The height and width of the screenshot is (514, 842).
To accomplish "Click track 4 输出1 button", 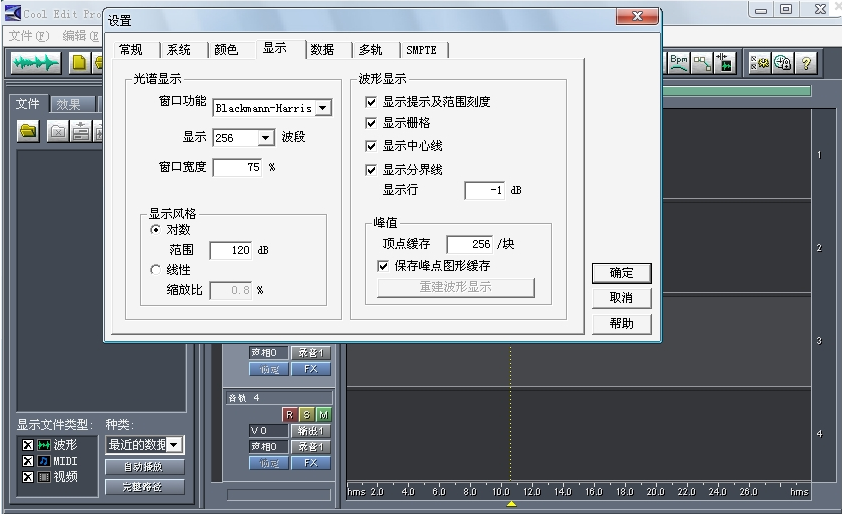I will click(x=311, y=431).
